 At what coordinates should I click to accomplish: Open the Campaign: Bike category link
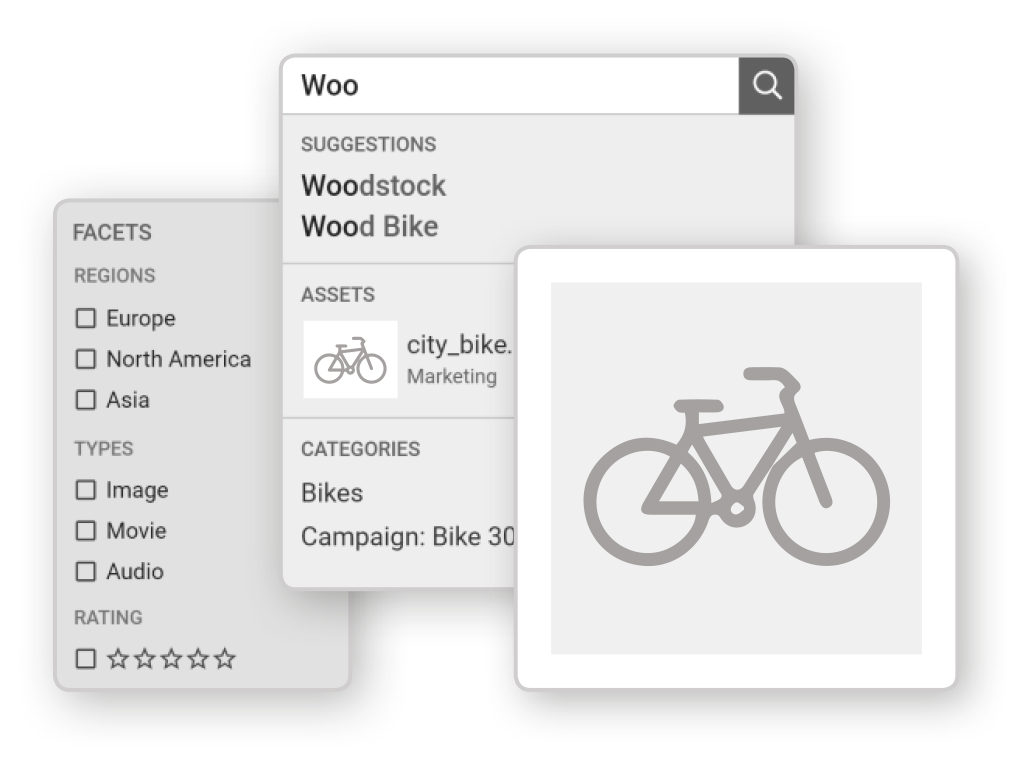[408, 537]
